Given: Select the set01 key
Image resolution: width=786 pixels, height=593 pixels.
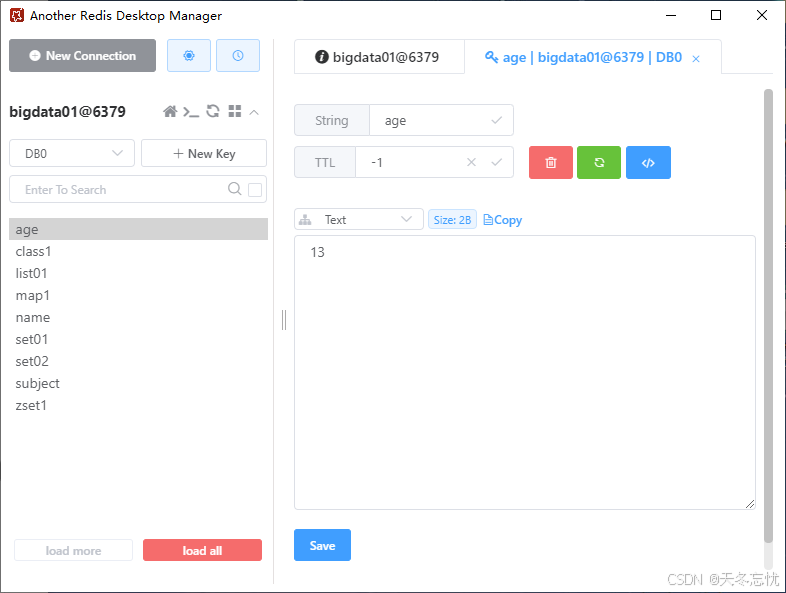Looking at the screenshot, I should pyautogui.click(x=138, y=339).
